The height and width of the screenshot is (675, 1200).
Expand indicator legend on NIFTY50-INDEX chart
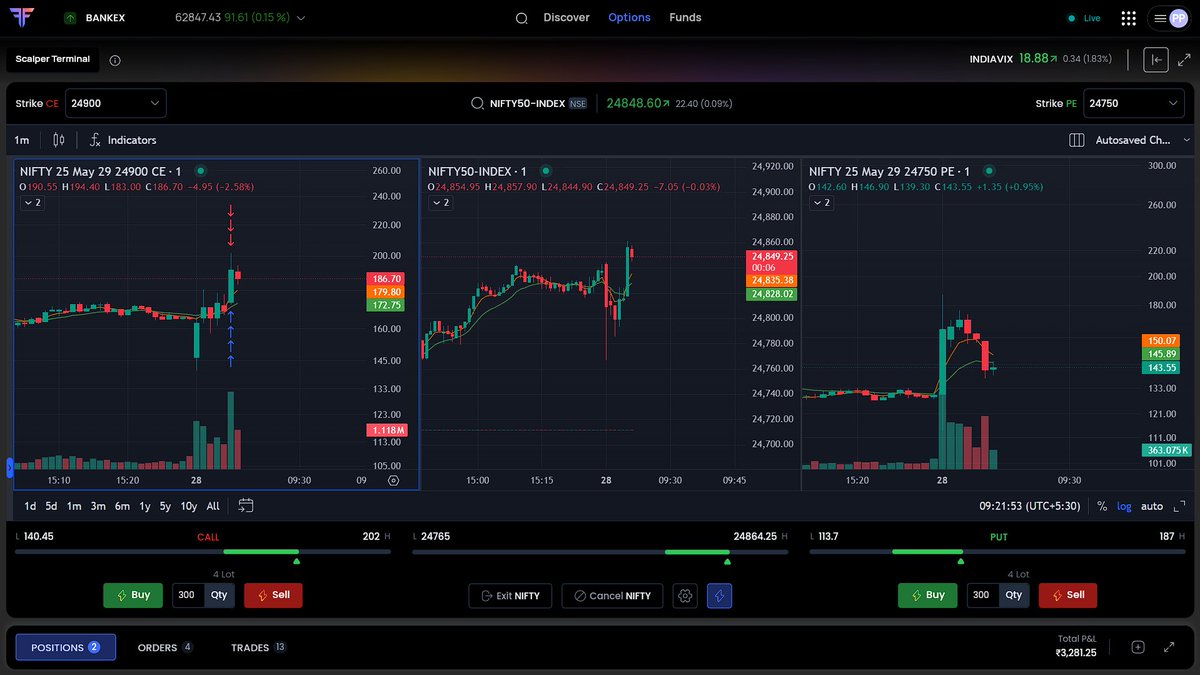click(x=440, y=203)
